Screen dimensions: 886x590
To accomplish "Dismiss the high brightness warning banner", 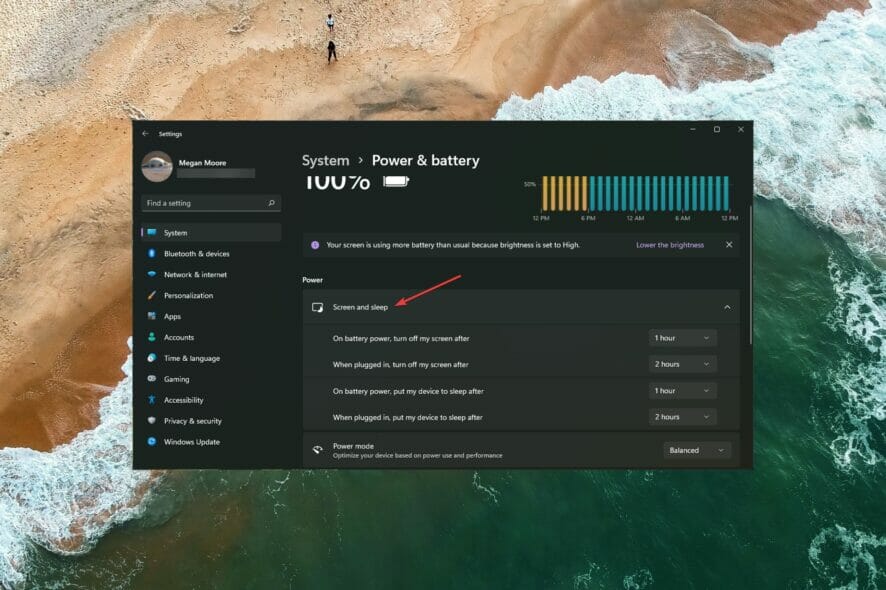I will [728, 244].
